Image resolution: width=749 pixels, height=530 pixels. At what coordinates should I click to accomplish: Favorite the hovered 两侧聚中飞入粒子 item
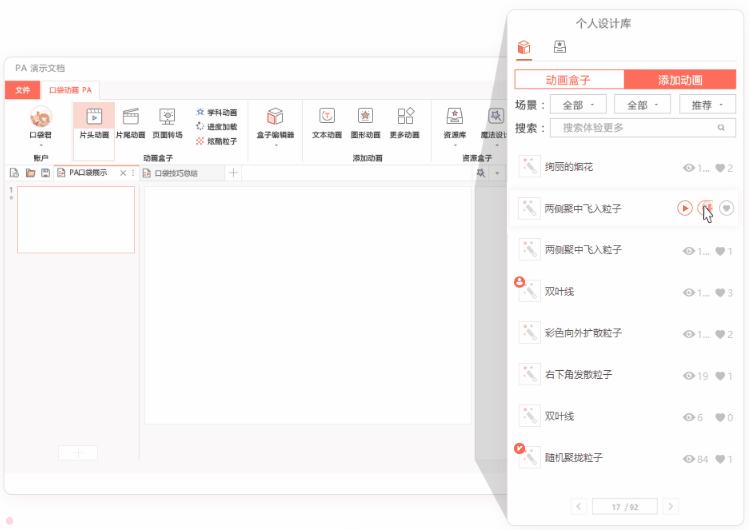point(727,208)
